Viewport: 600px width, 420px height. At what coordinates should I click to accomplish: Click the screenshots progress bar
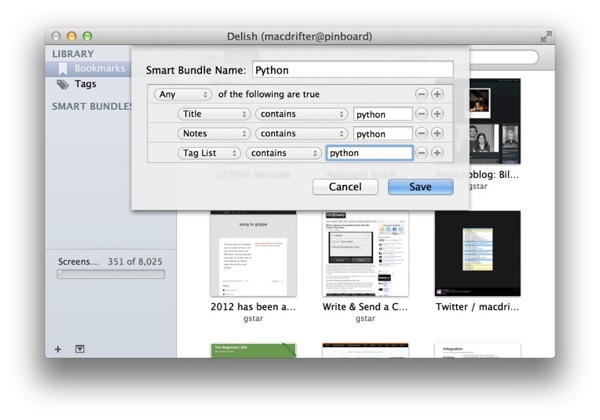[111, 274]
